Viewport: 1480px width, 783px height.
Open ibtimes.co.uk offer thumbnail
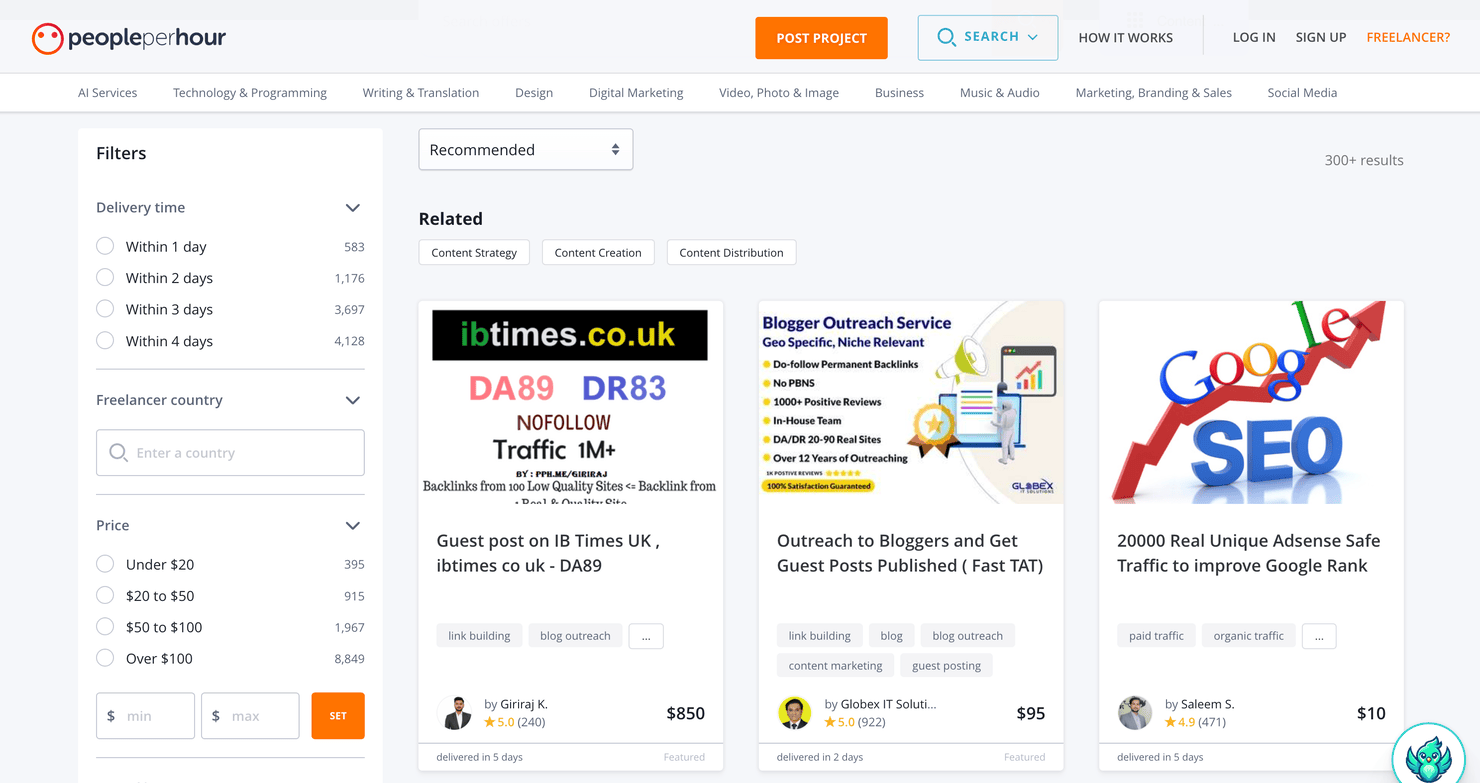(x=571, y=402)
